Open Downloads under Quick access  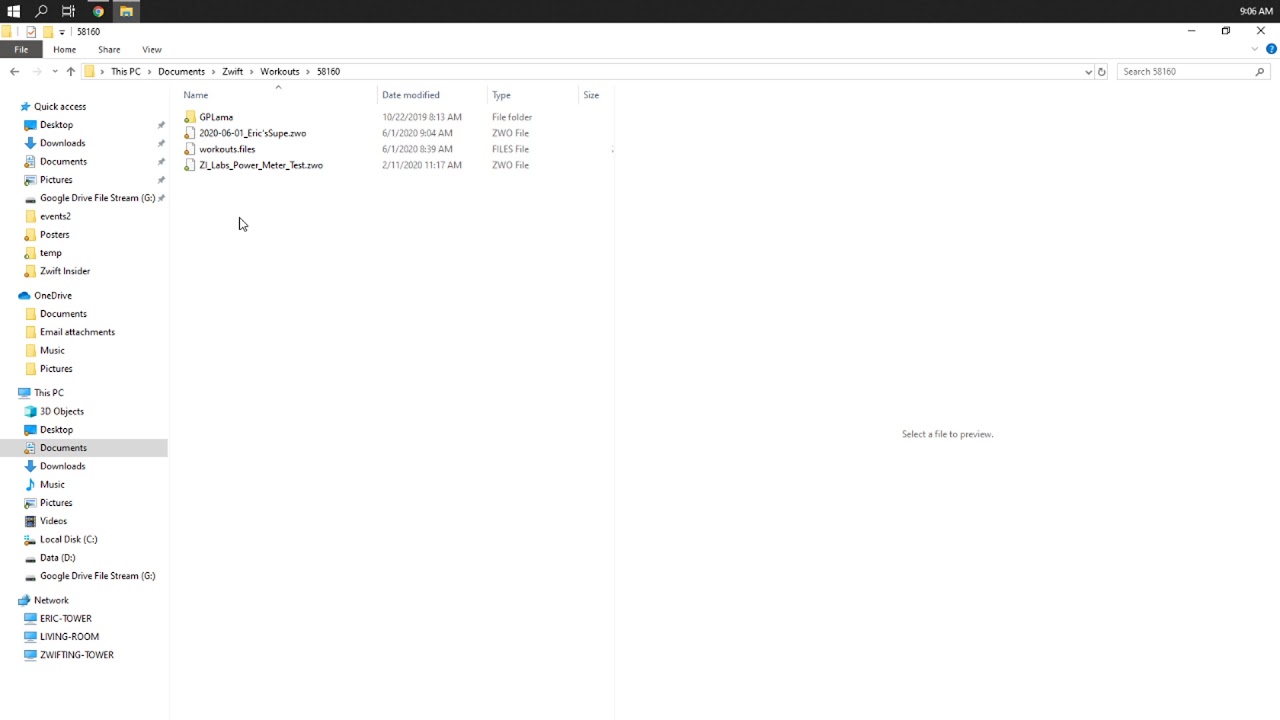click(x=62, y=143)
